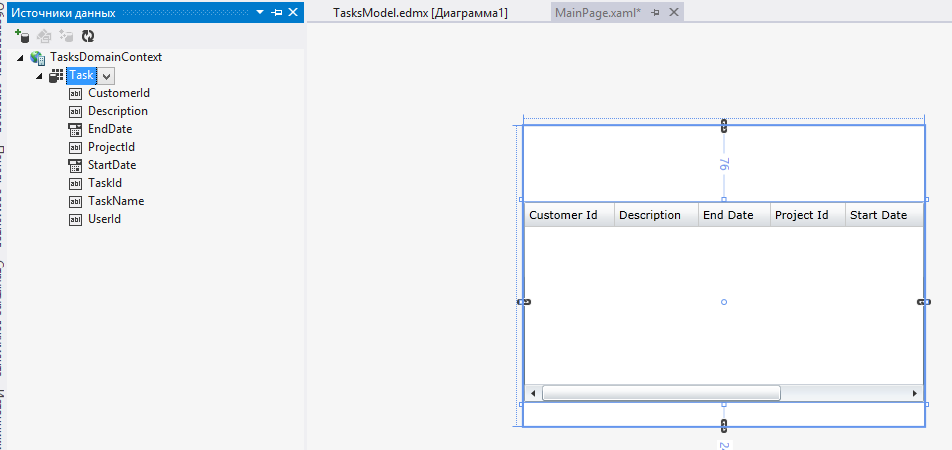Click the bottom margin link anchor below the DataGrid
This screenshot has width=952, height=450.
[723, 425]
